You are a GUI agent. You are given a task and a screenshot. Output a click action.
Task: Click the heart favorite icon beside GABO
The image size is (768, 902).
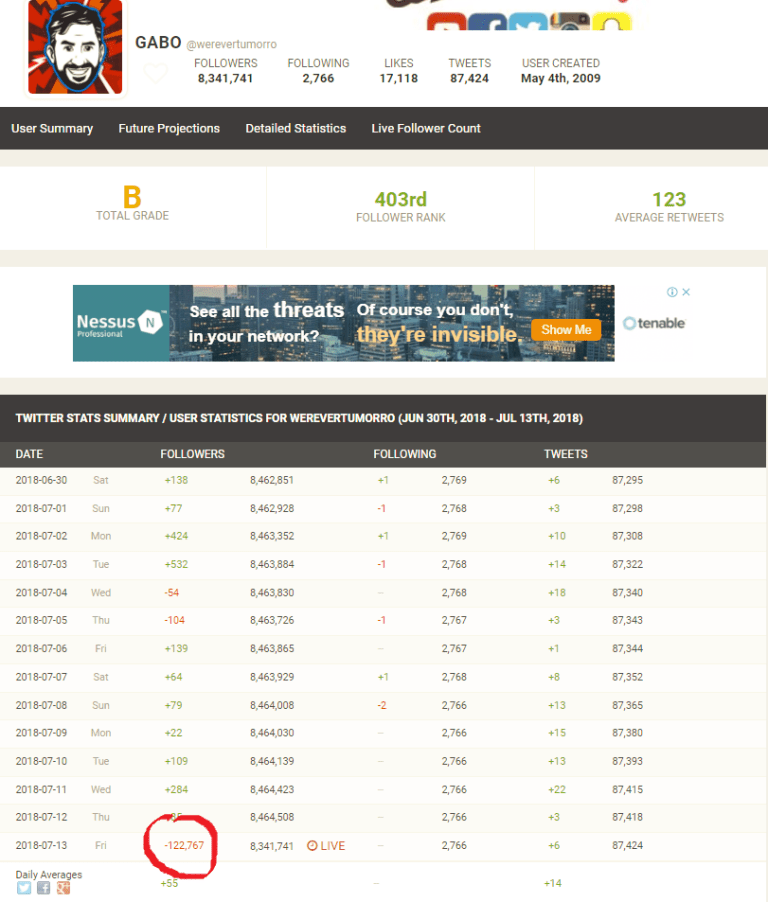pos(155,74)
